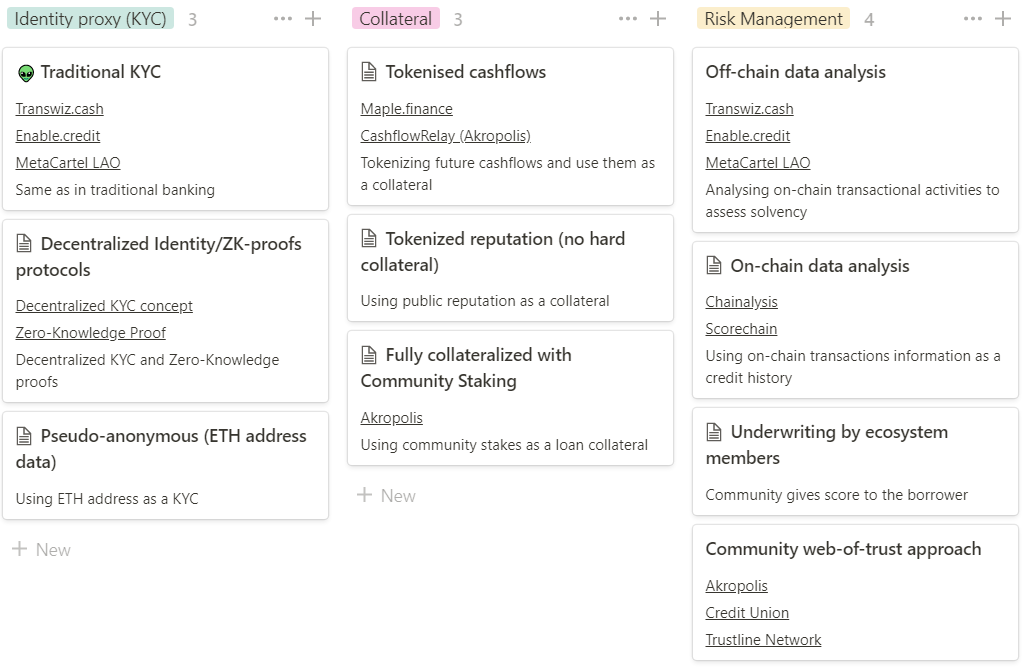The width and height of the screenshot is (1029, 671).
Task: Open the Traditional KYC card title
Action: (x=100, y=72)
